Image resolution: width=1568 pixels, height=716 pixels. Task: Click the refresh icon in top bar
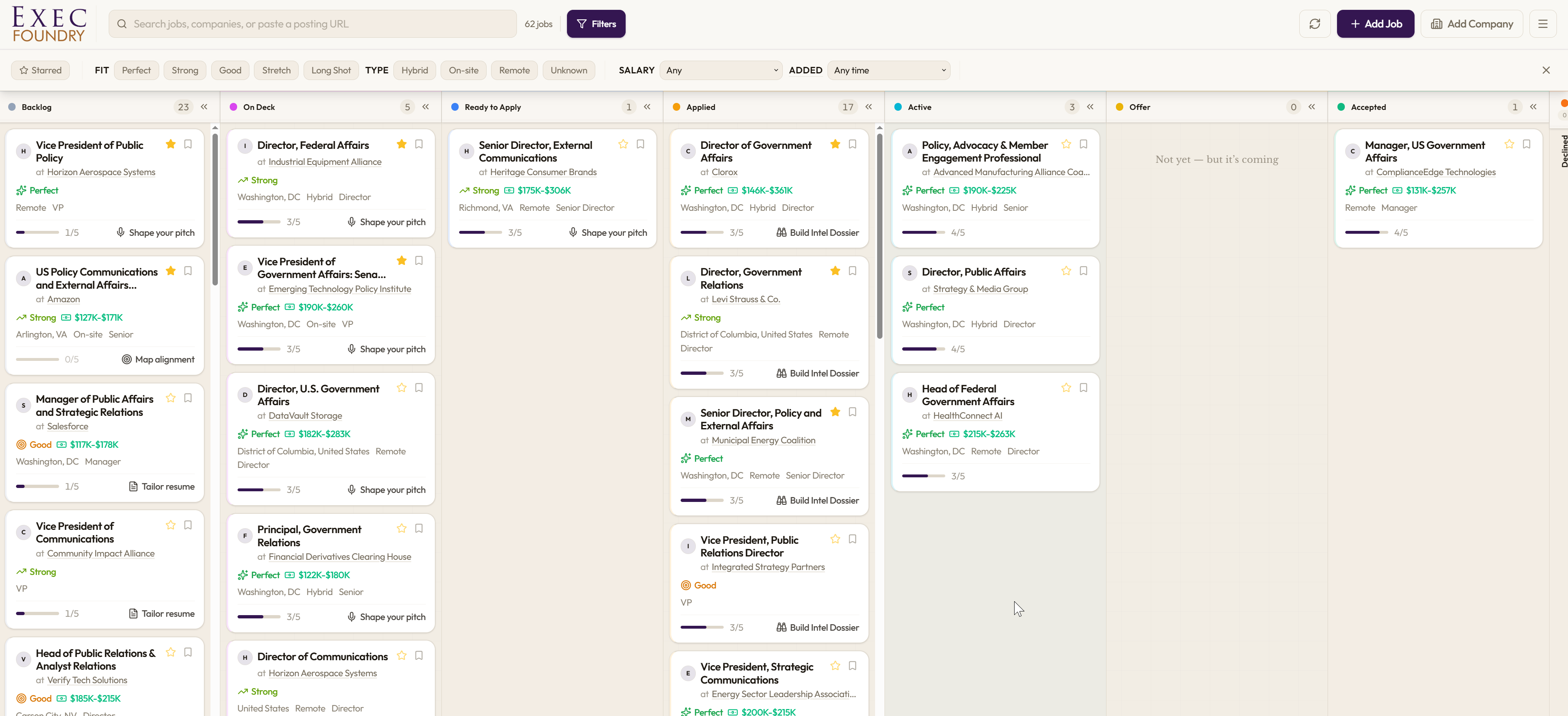click(1314, 24)
